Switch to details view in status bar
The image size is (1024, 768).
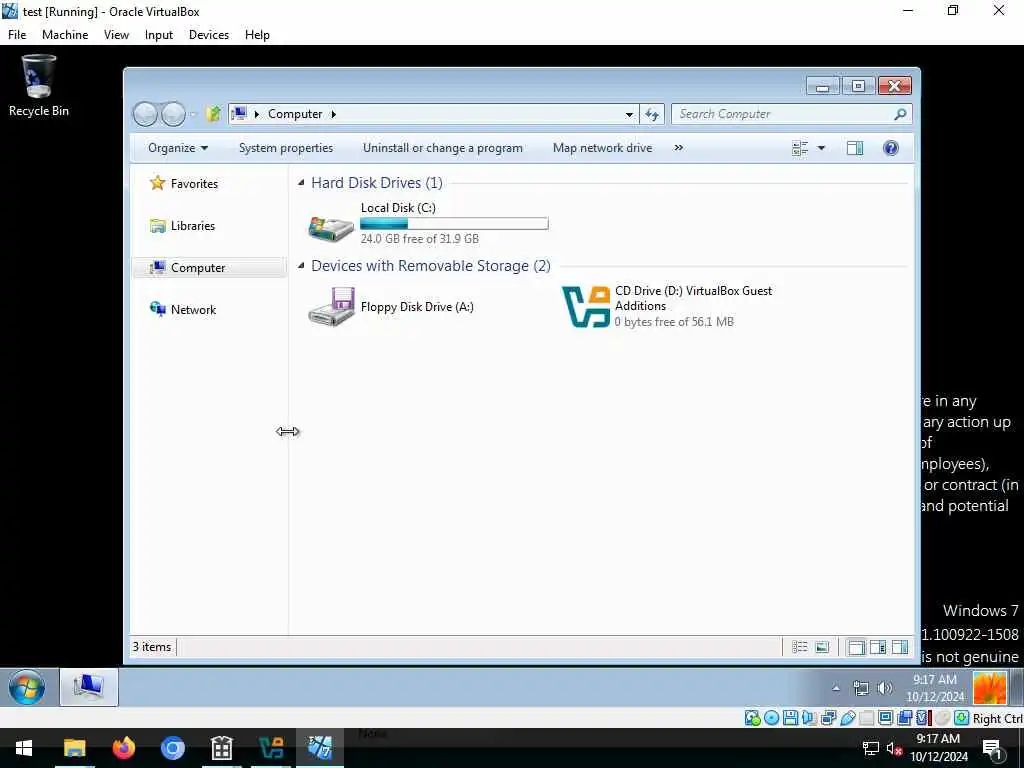(799, 647)
